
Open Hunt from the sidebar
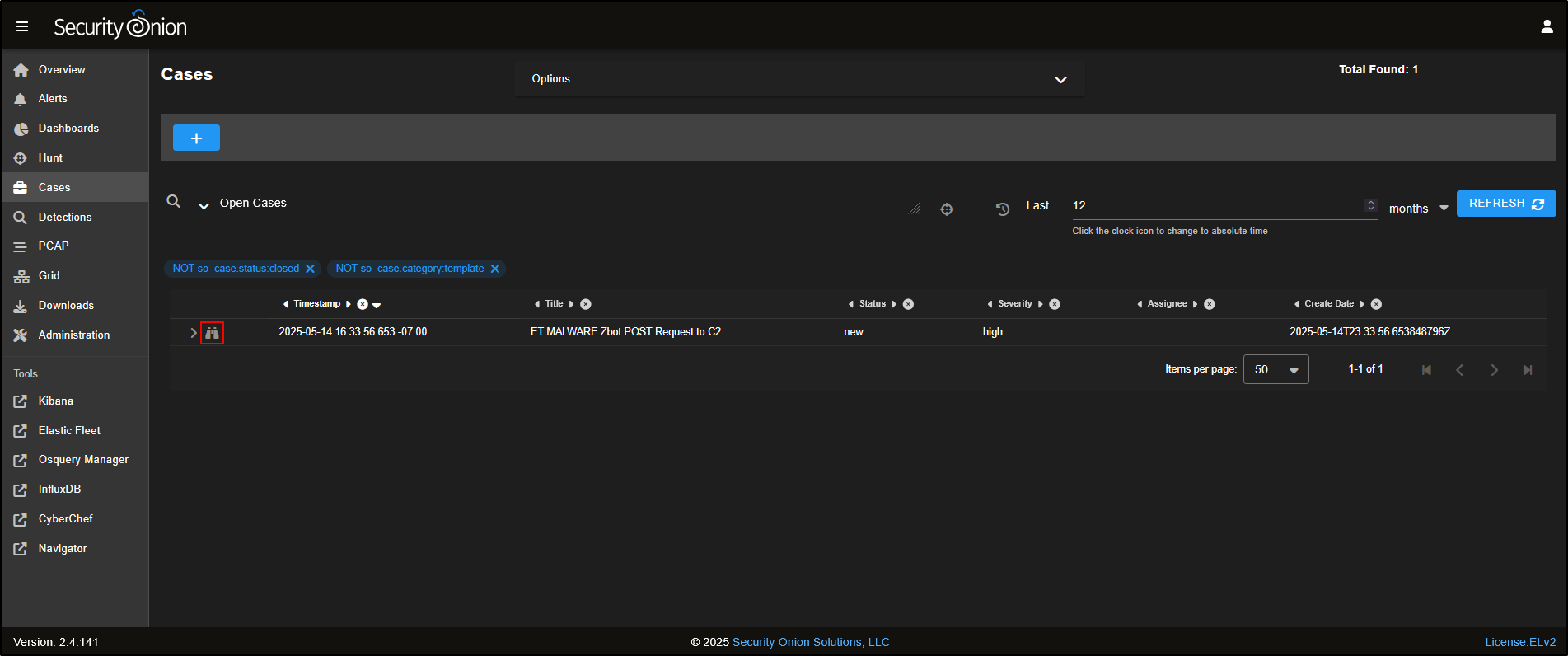[x=50, y=157]
